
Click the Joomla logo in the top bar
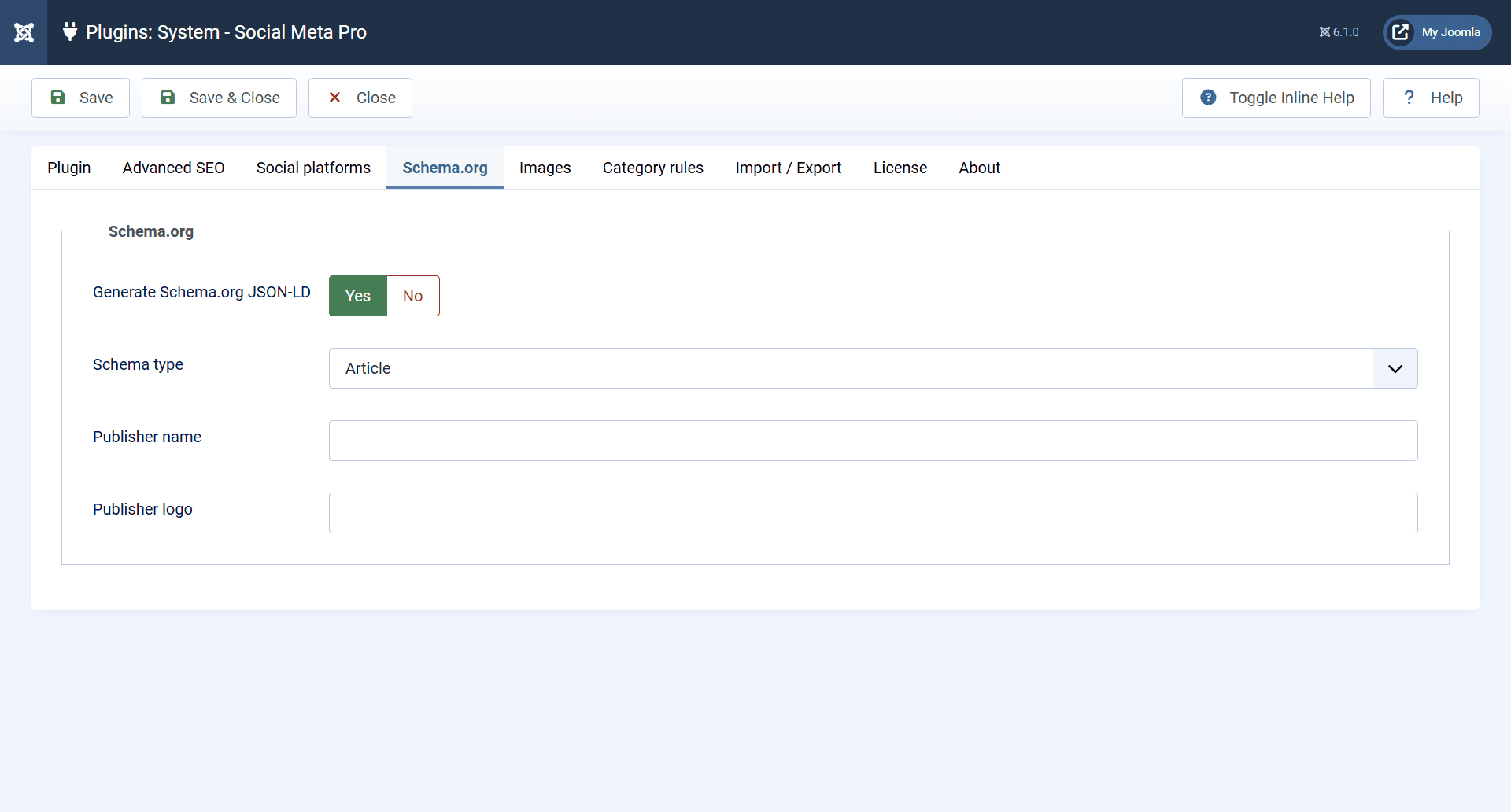coord(24,32)
